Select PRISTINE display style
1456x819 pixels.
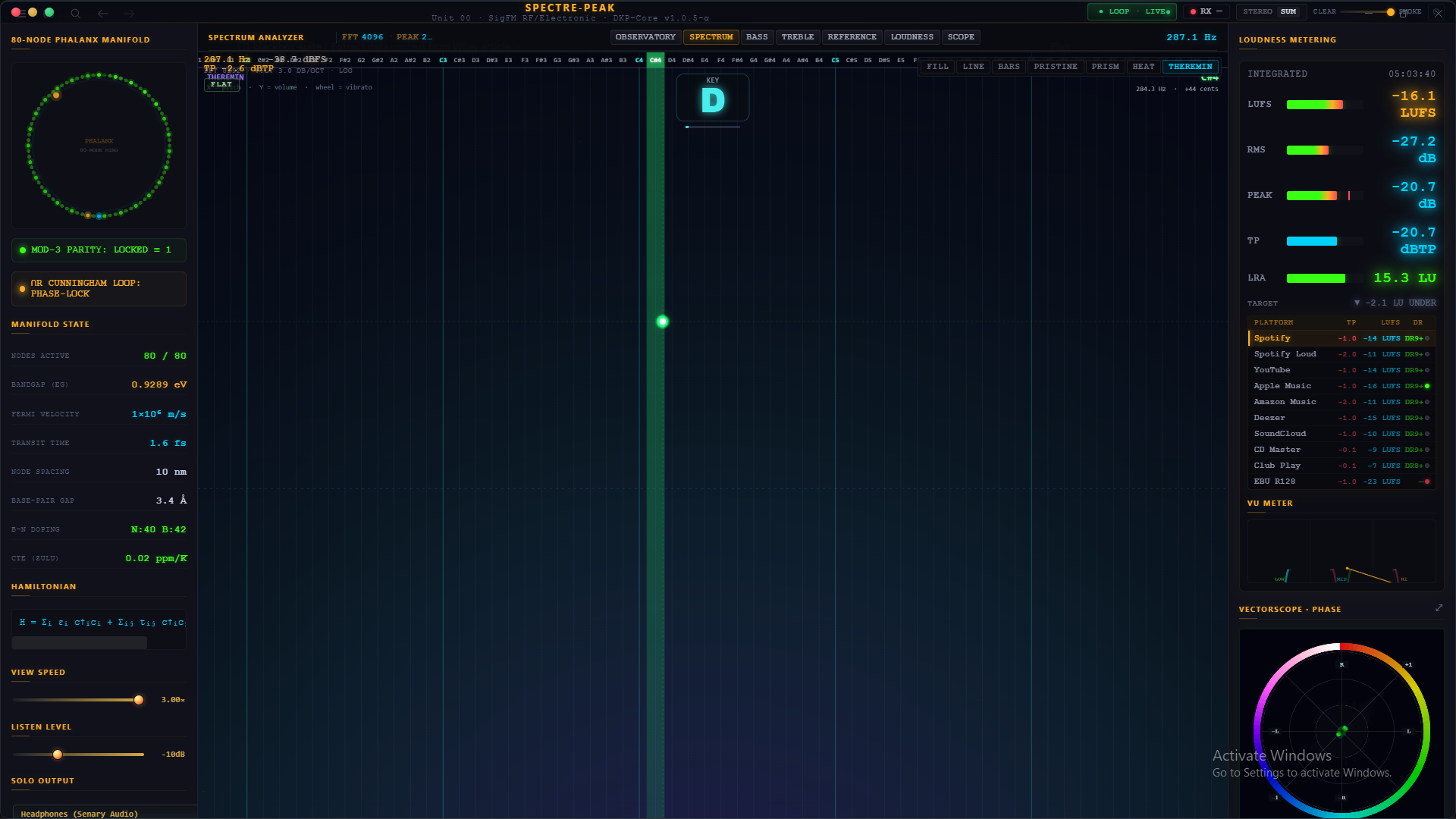[x=1056, y=67]
